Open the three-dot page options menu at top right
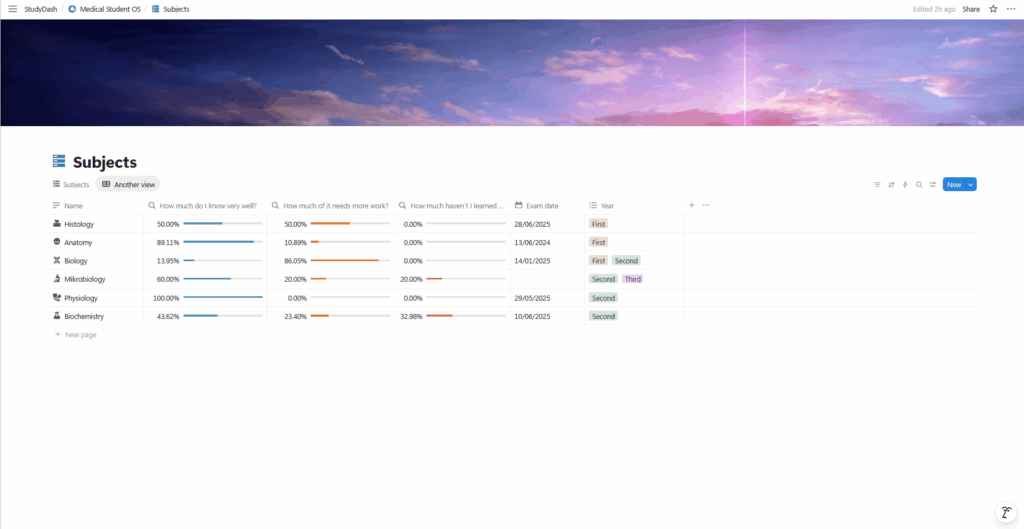The image size is (1024, 529). pos(1010,9)
